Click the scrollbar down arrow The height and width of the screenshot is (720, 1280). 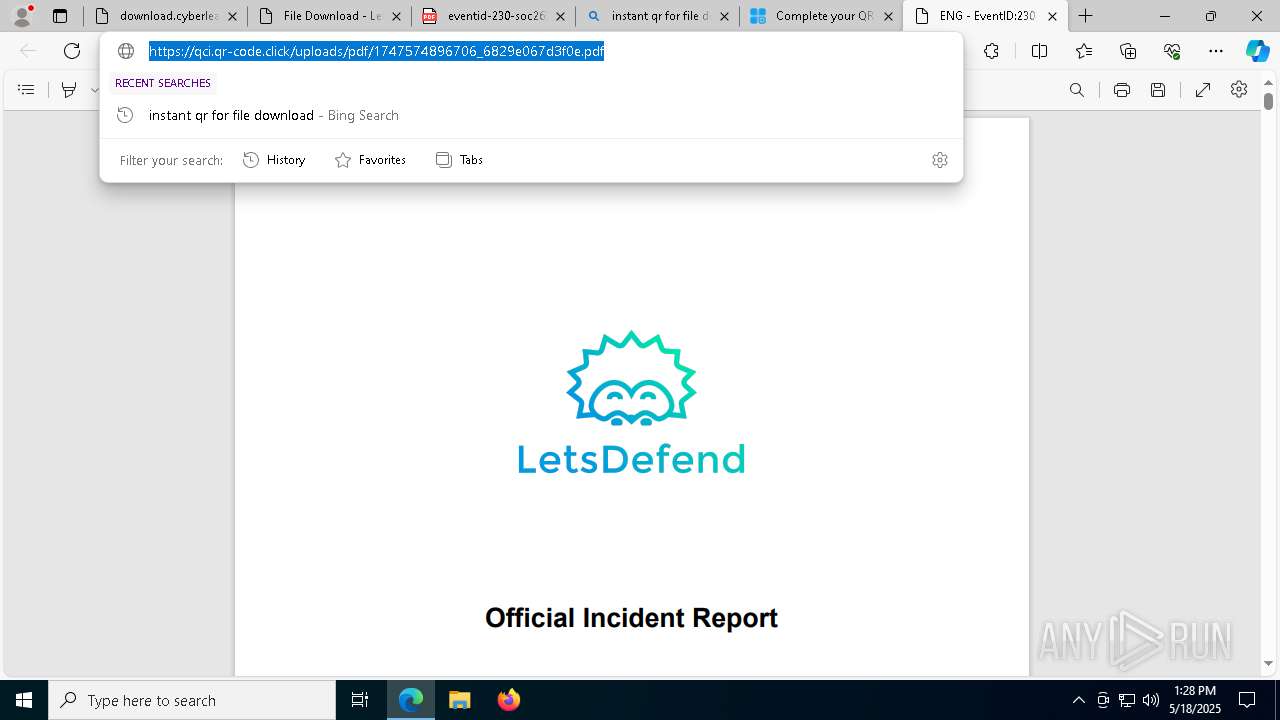click(x=1268, y=663)
